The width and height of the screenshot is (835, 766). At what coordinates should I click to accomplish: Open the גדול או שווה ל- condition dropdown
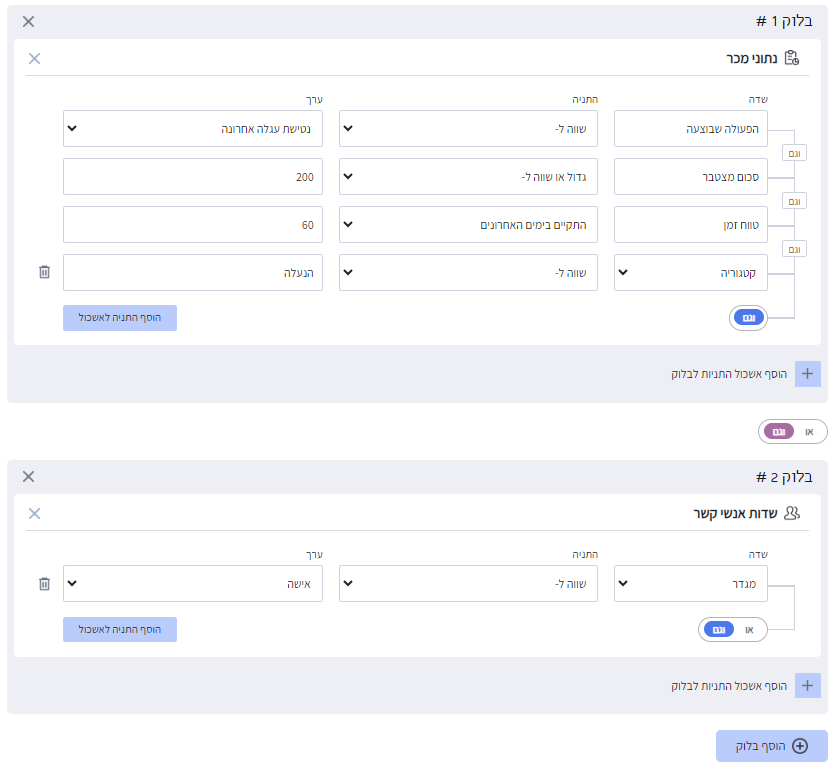coord(468,176)
